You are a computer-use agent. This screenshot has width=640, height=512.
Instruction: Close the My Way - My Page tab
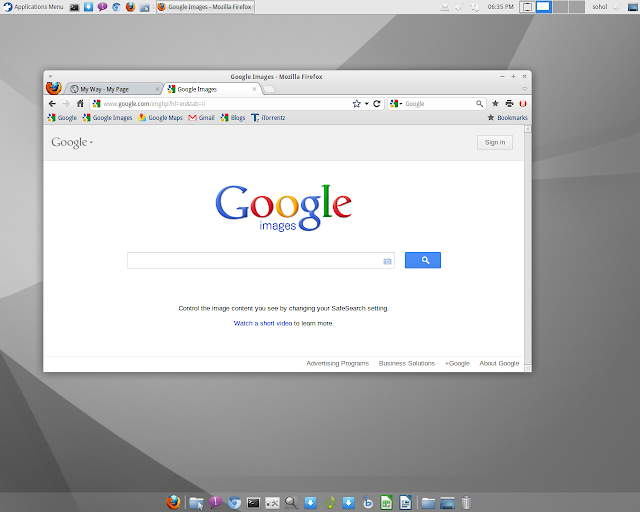click(x=157, y=89)
